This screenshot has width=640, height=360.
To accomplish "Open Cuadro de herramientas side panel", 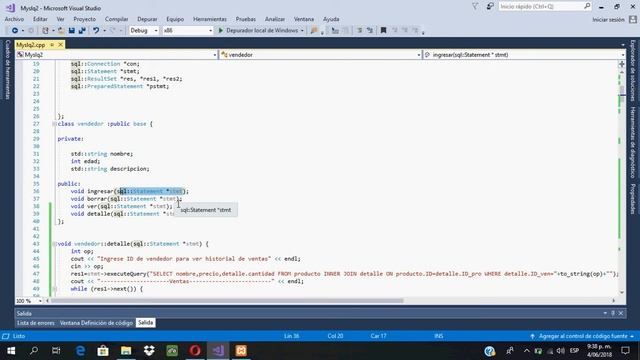I will [7, 69].
